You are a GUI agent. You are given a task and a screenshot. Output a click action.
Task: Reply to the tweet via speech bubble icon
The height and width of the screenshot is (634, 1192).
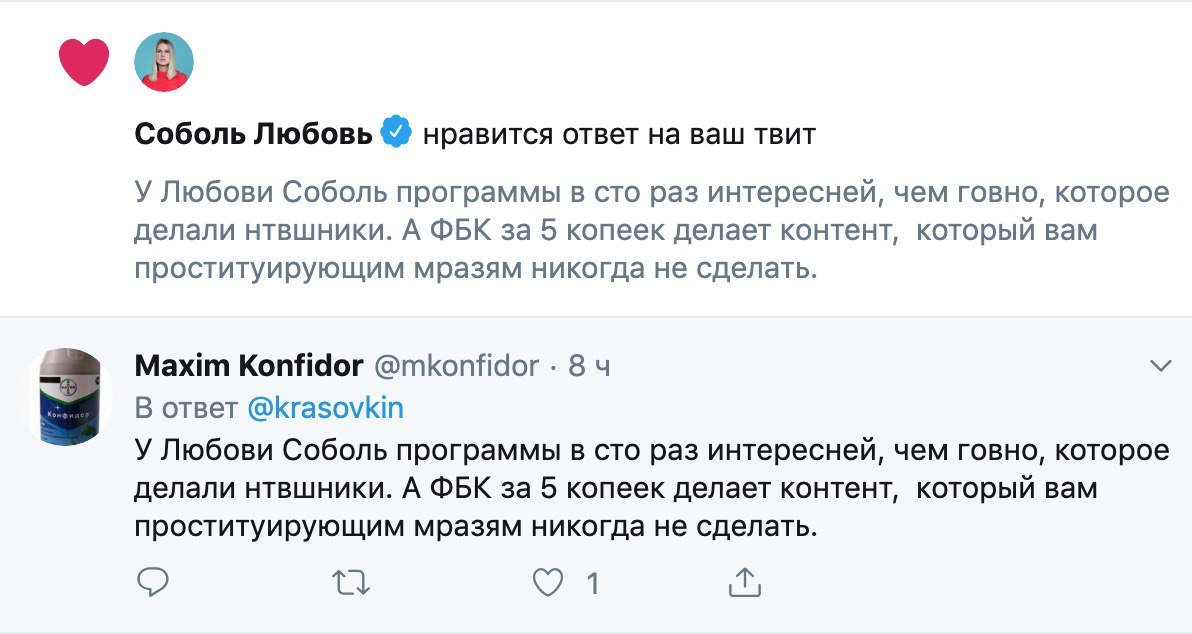(151, 581)
